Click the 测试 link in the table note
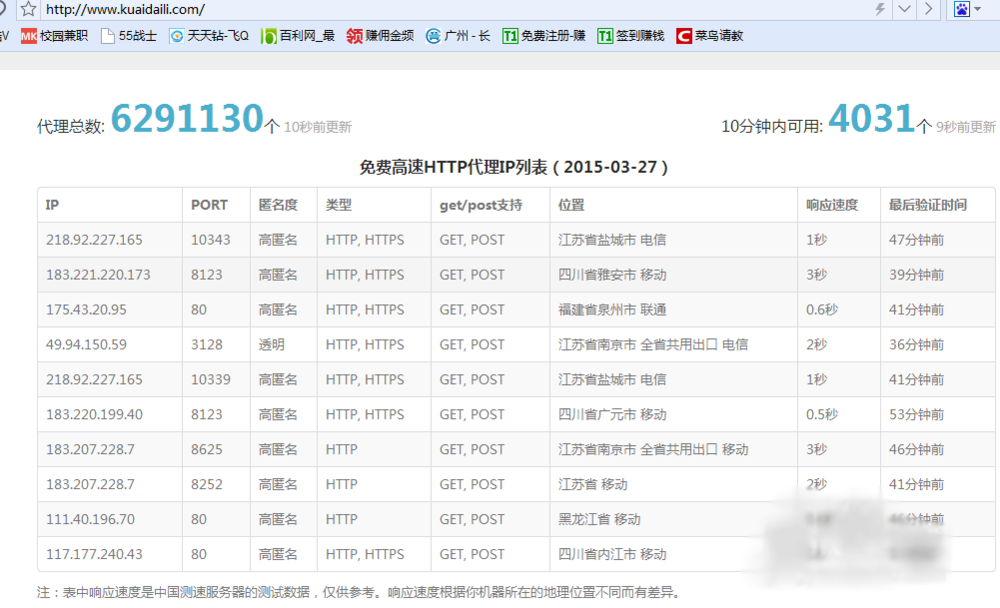Viewport: 1000px width, 608px height. 271,592
